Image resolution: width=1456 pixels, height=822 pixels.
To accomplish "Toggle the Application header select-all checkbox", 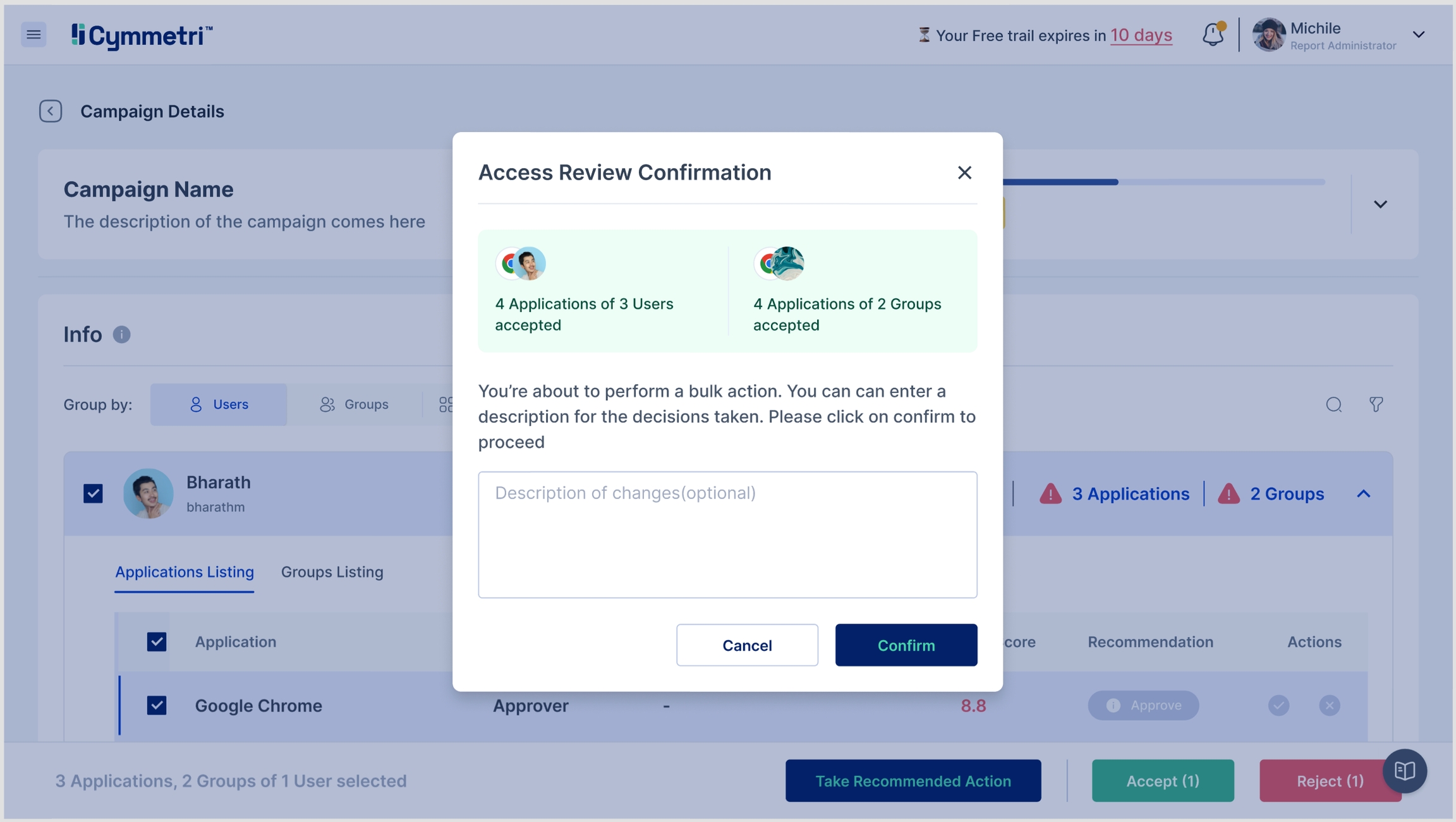I will click(157, 642).
